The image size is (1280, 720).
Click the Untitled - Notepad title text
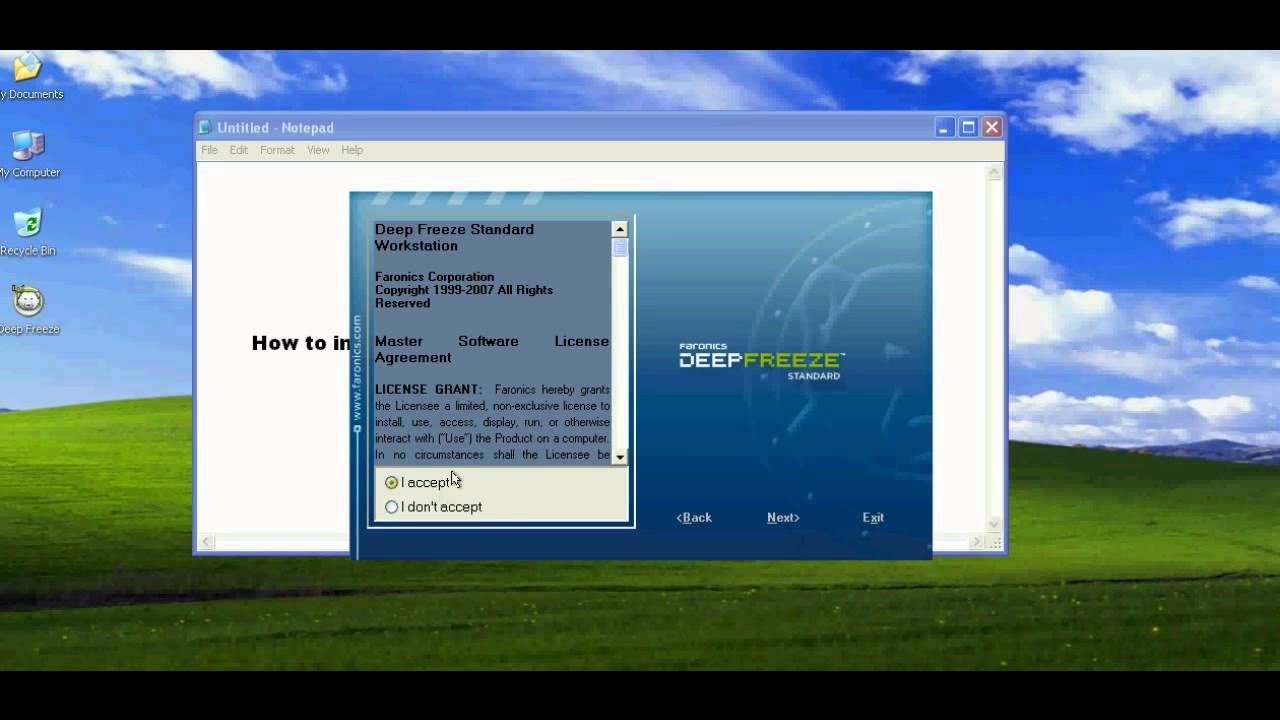(x=276, y=127)
